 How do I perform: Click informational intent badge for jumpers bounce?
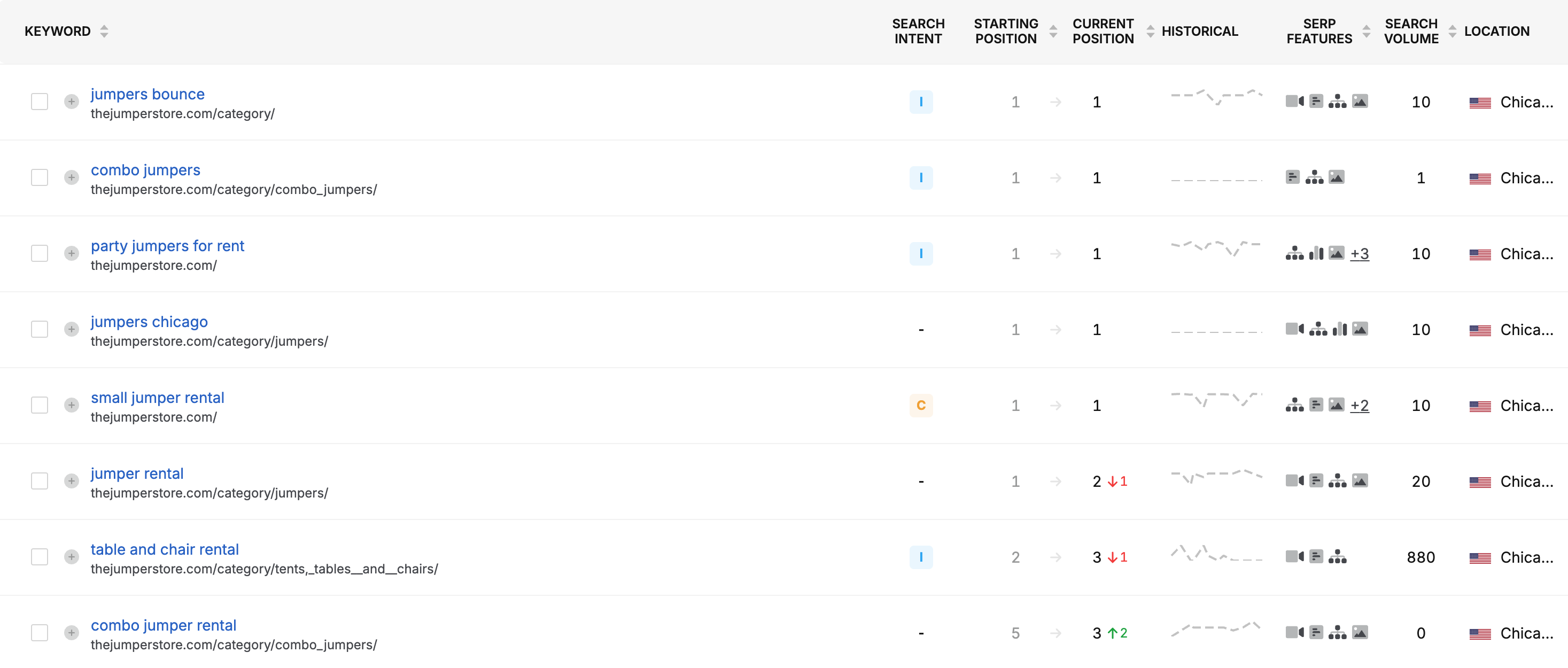pyautogui.click(x=921, y=102)
